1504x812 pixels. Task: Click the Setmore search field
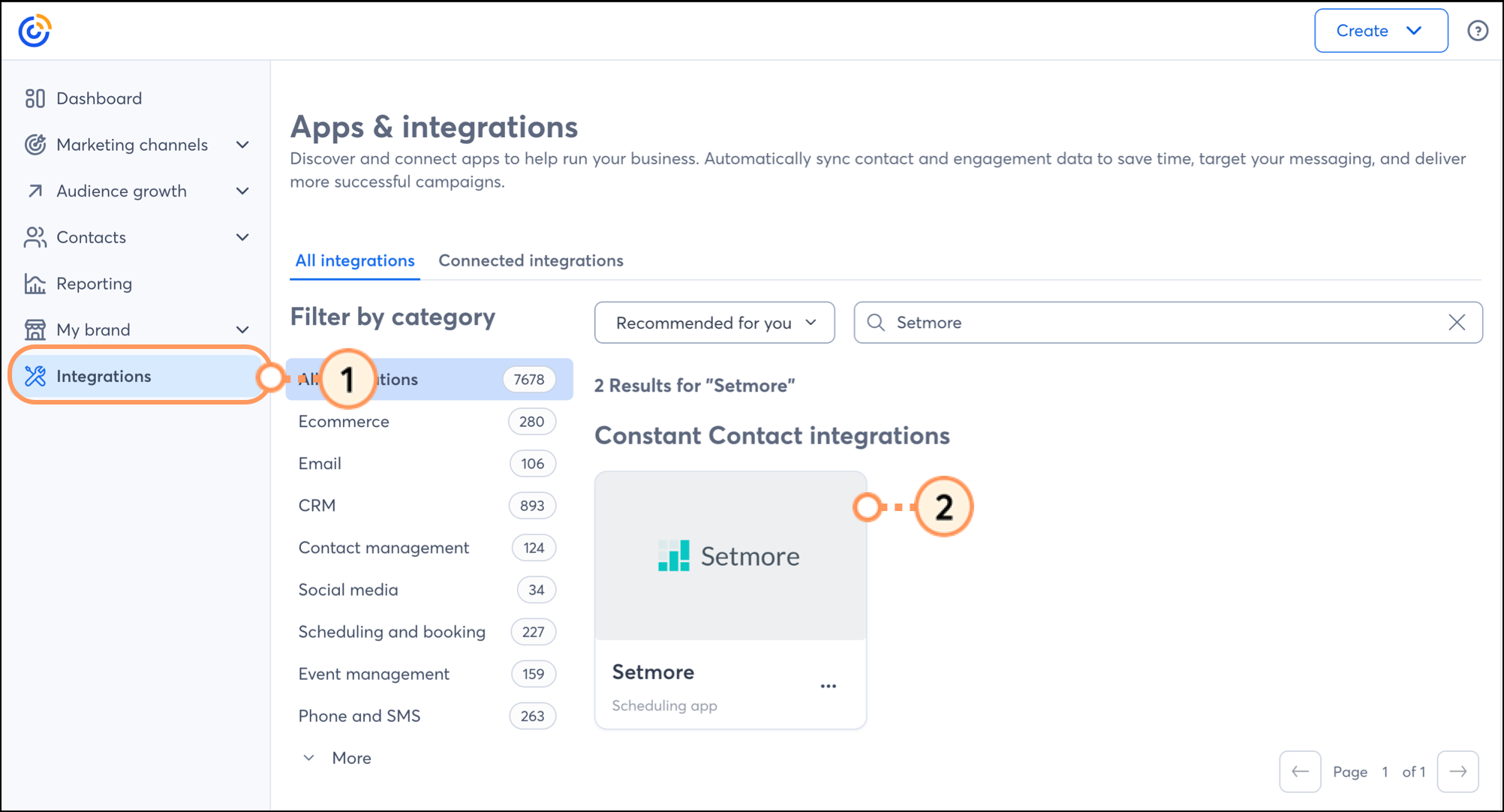point(1168,323)
